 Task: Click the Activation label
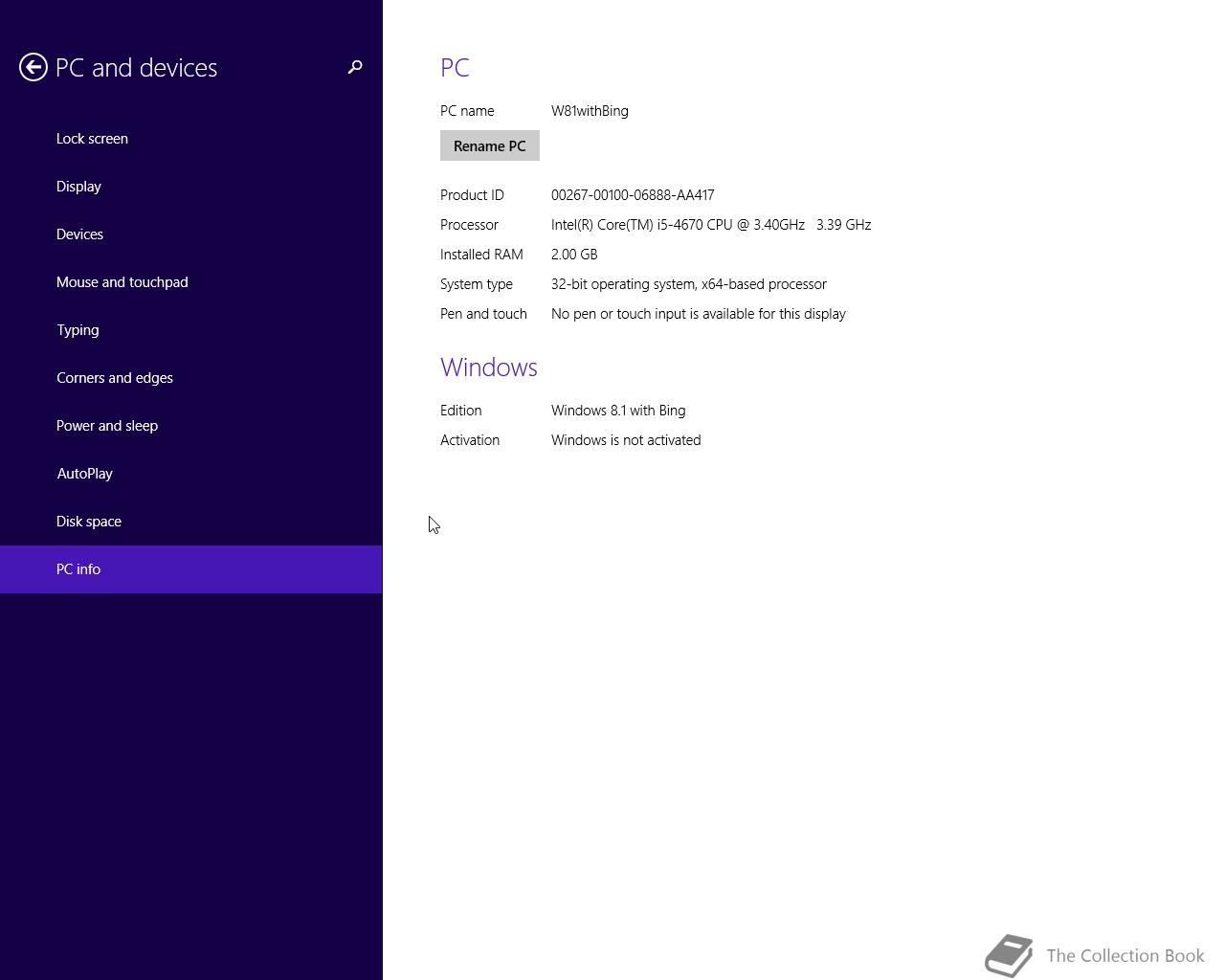click(x=470, y=440)
